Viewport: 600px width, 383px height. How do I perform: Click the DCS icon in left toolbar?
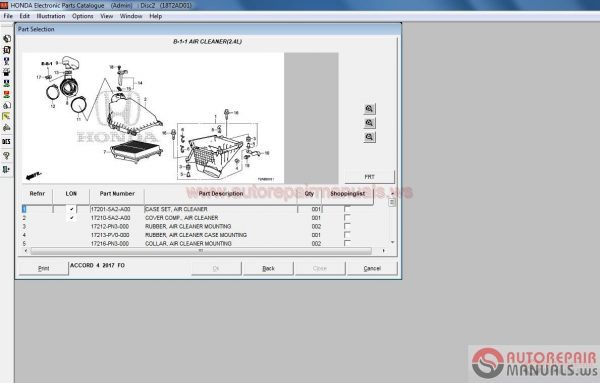pos(7,142)
